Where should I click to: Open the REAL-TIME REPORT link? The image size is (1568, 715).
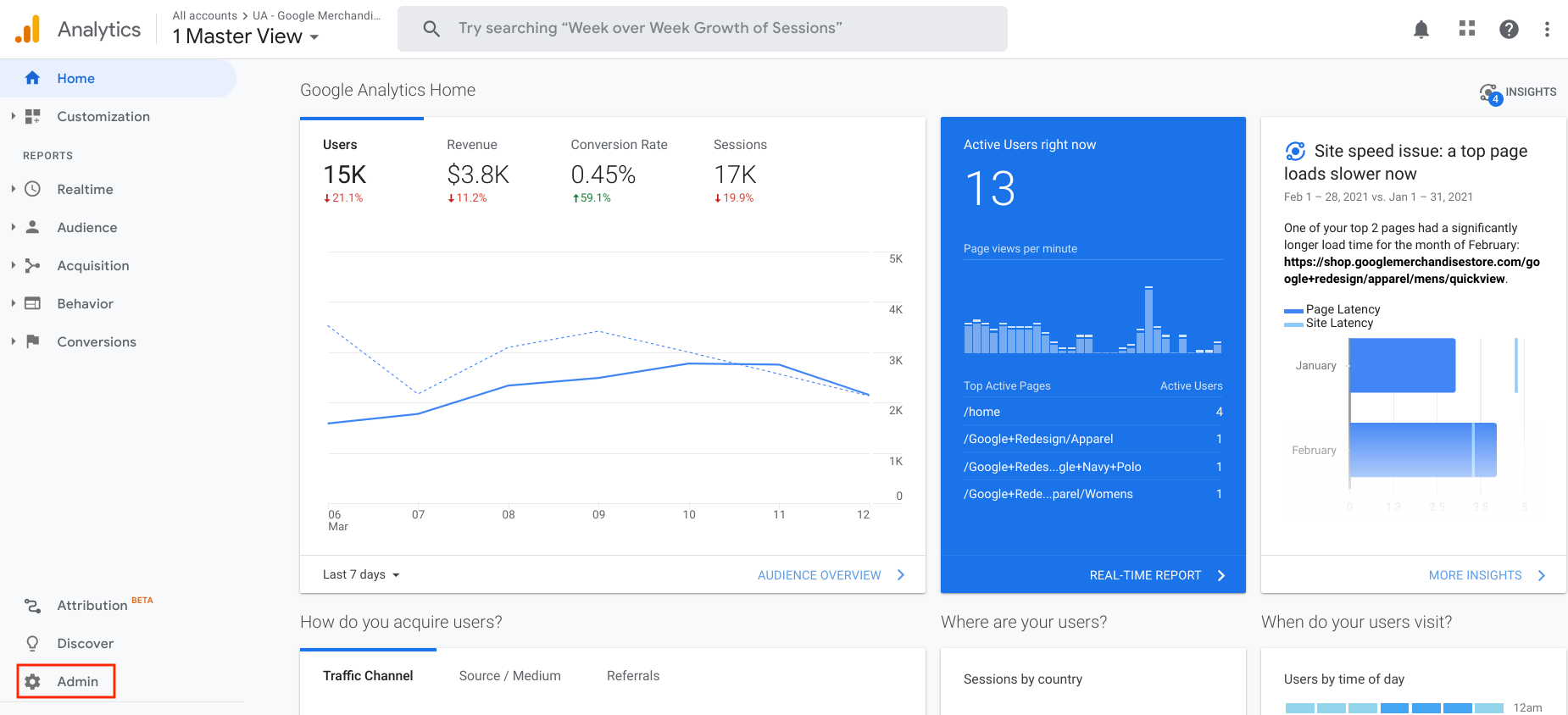[x=1145, y=575]
